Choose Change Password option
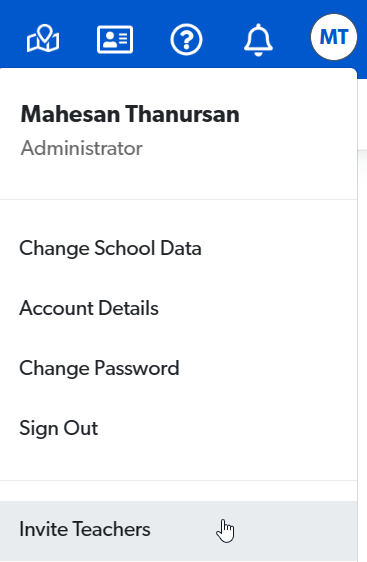 point(178,368)
